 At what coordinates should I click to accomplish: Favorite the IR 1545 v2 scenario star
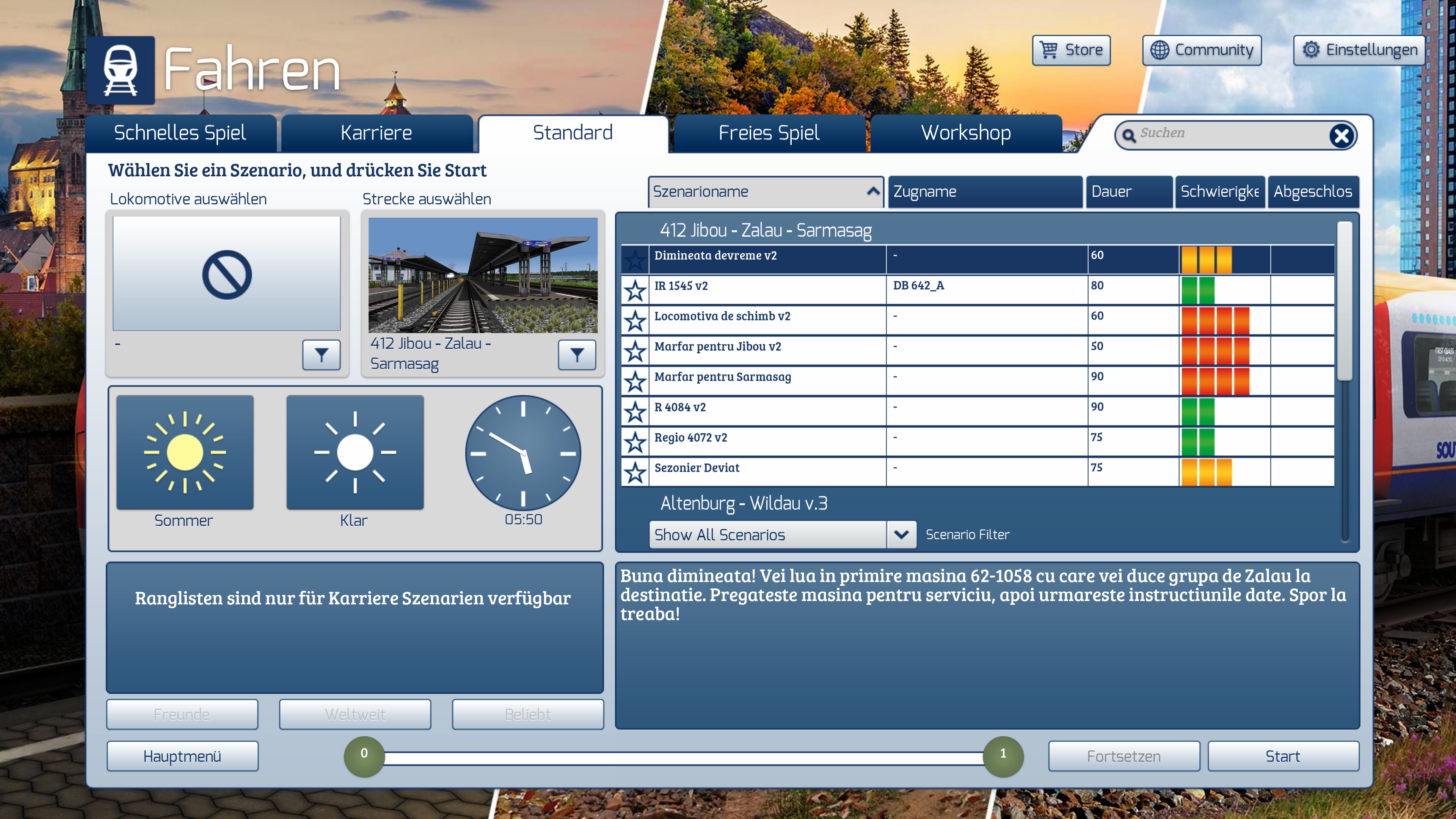(x=635, y=290)
